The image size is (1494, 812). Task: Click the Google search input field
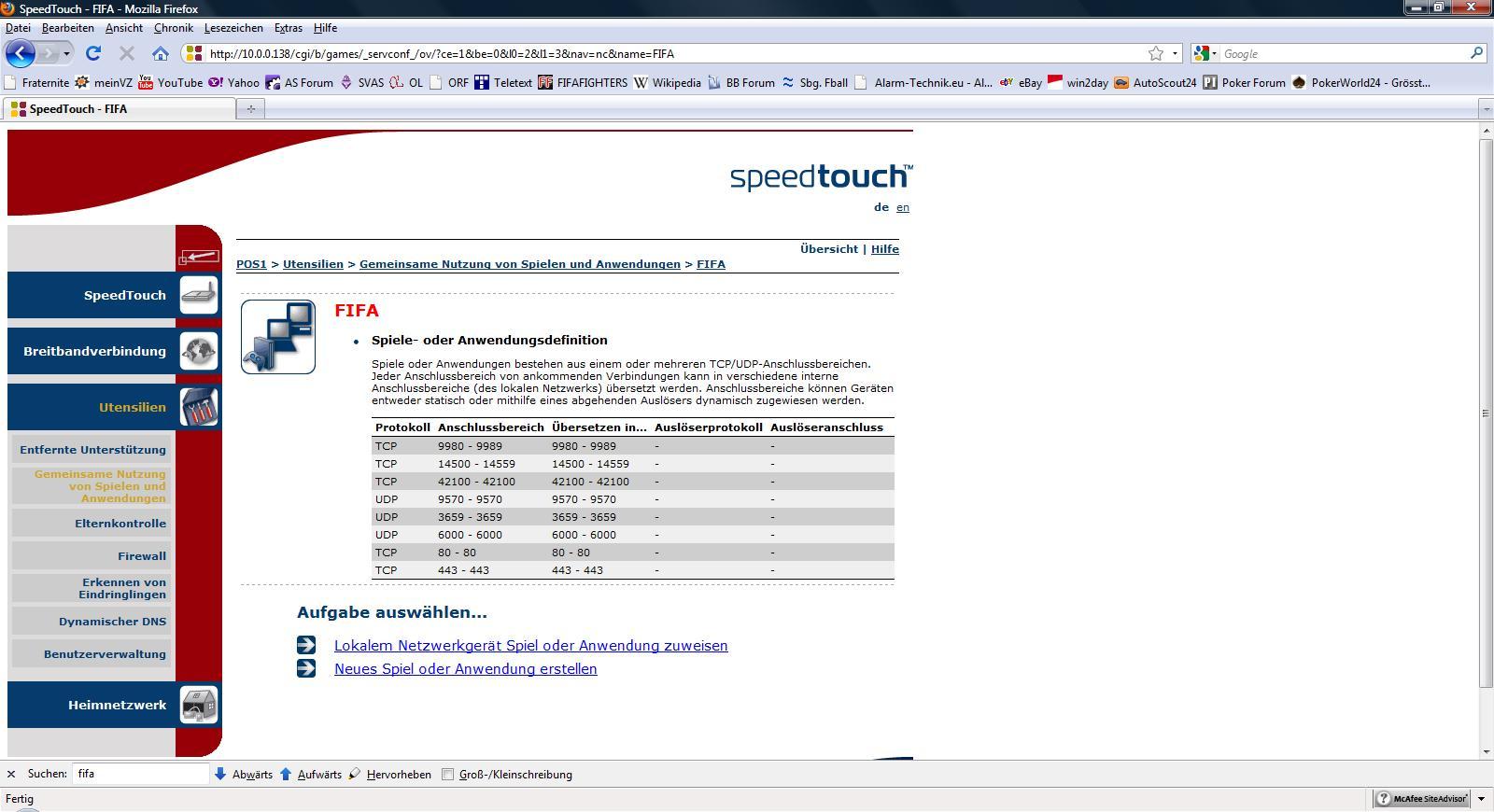pyautogui.click(x=1344, y=53)
